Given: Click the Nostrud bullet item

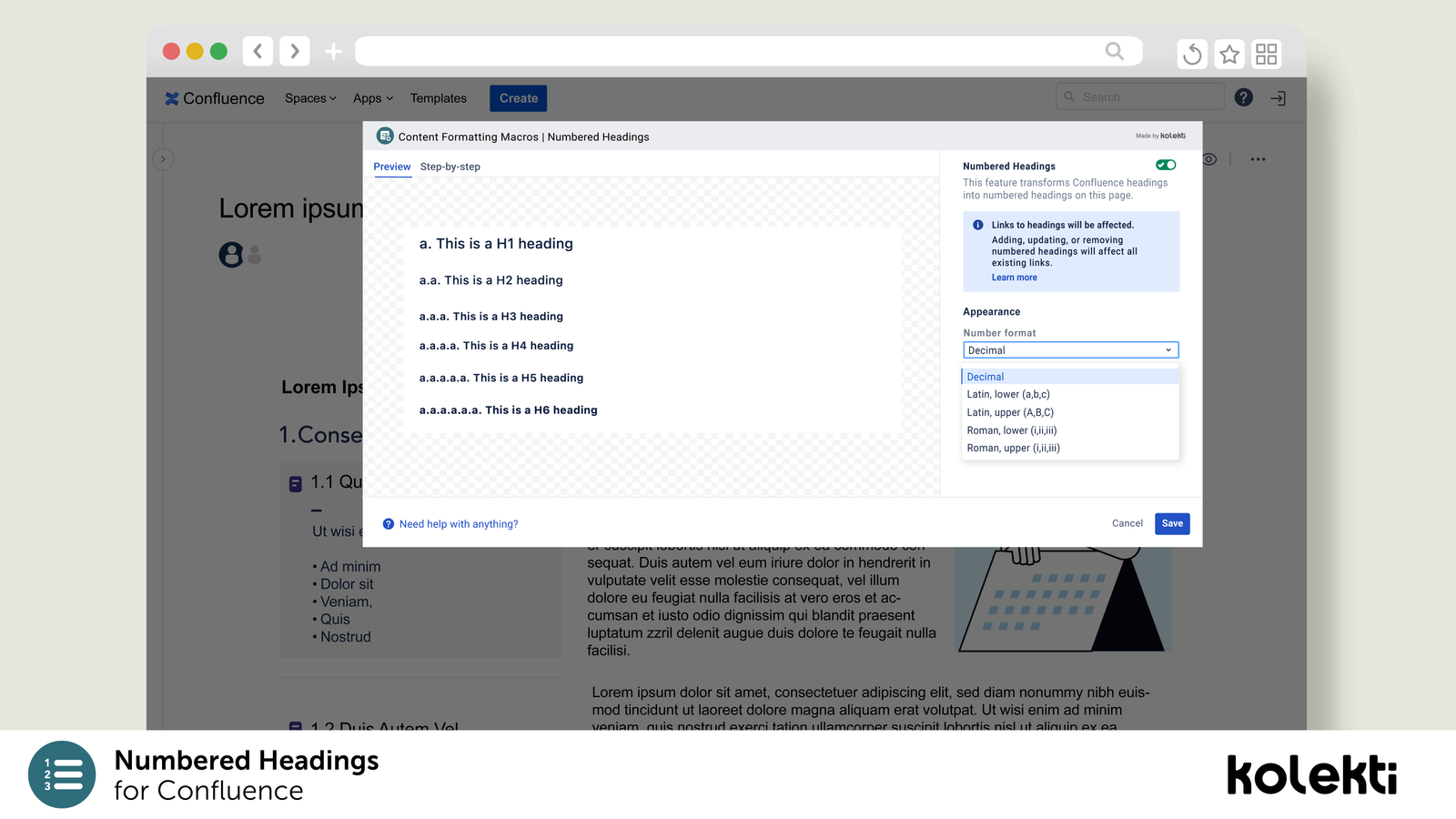Looking at the screenshot, I should tap(342, 637).
